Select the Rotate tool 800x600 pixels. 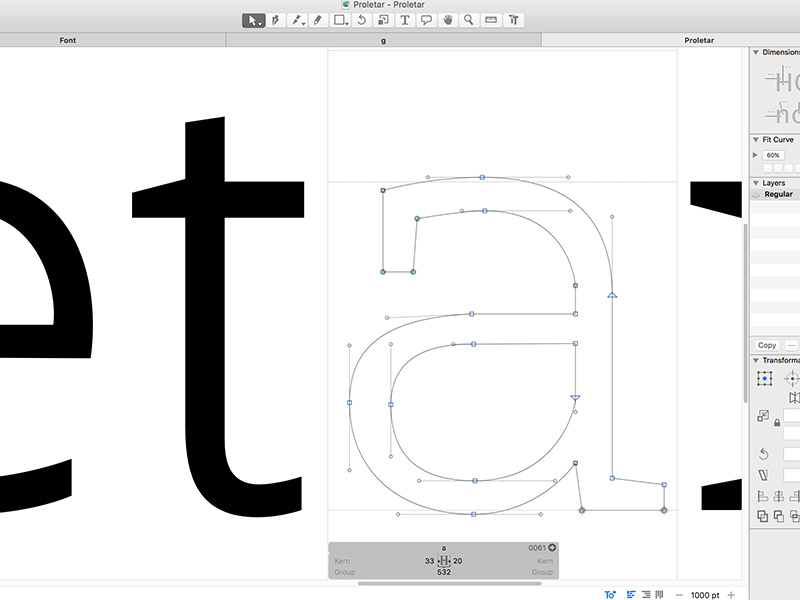pyautogui.click(x=362, y=18)
